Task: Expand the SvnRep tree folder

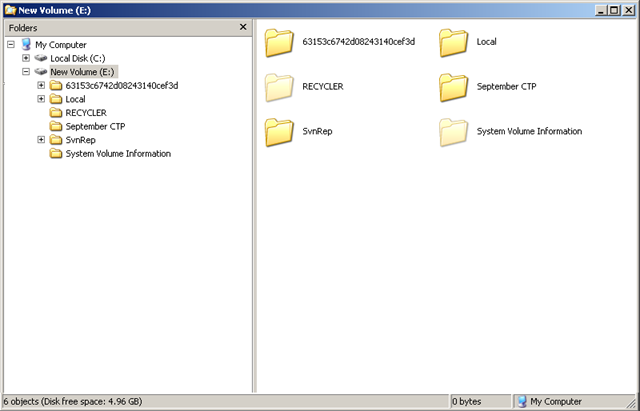Action: (x=41, y=140)
